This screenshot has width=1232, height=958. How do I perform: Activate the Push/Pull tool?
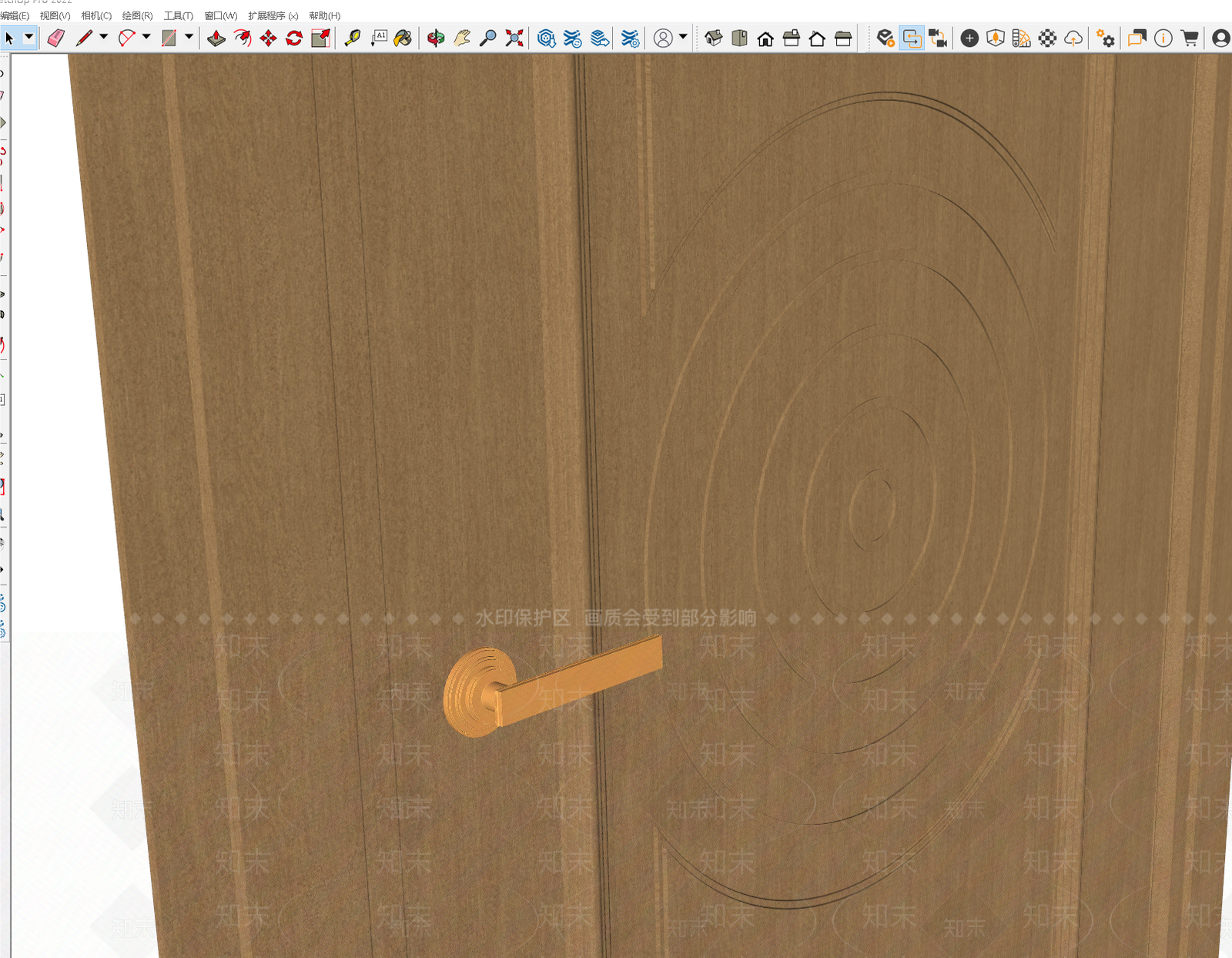(x=216, y=38)
